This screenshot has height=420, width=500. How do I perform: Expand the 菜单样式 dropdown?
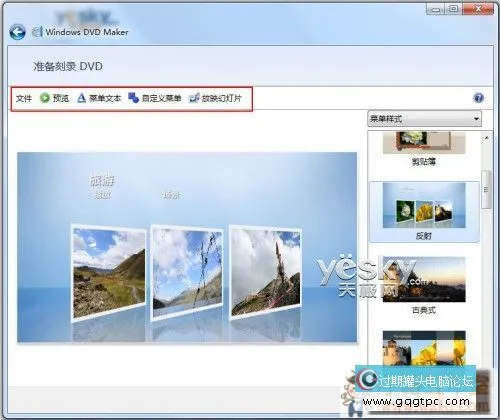(425, 119)
